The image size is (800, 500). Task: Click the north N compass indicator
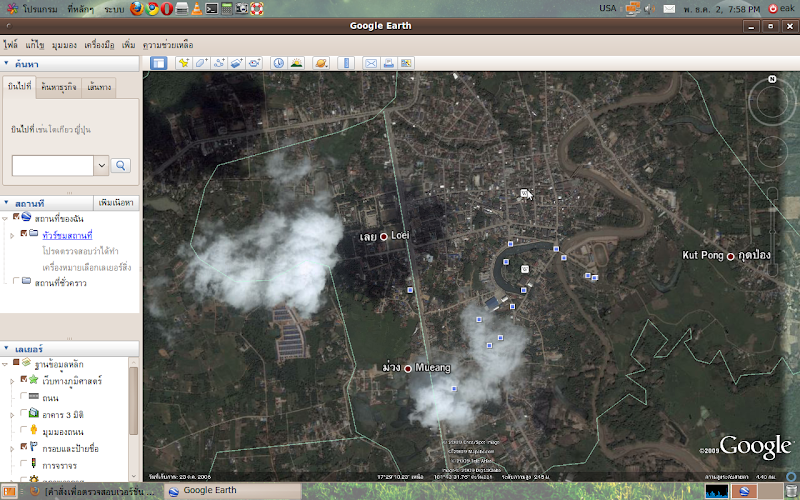772,79
